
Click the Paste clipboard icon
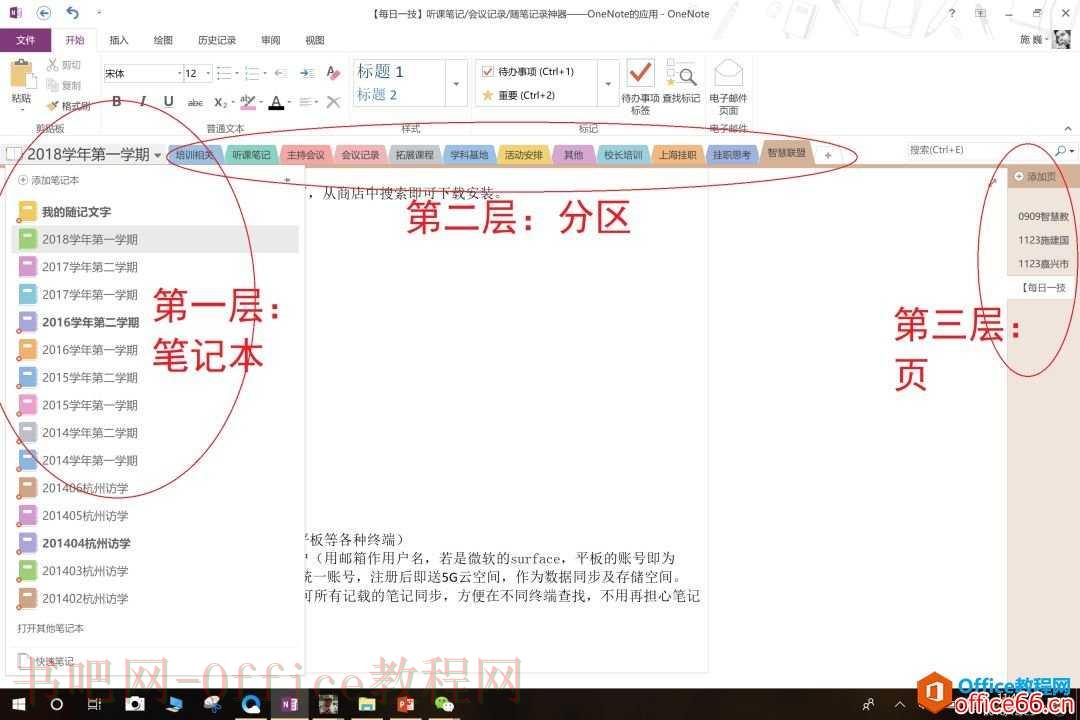(21, 74)
